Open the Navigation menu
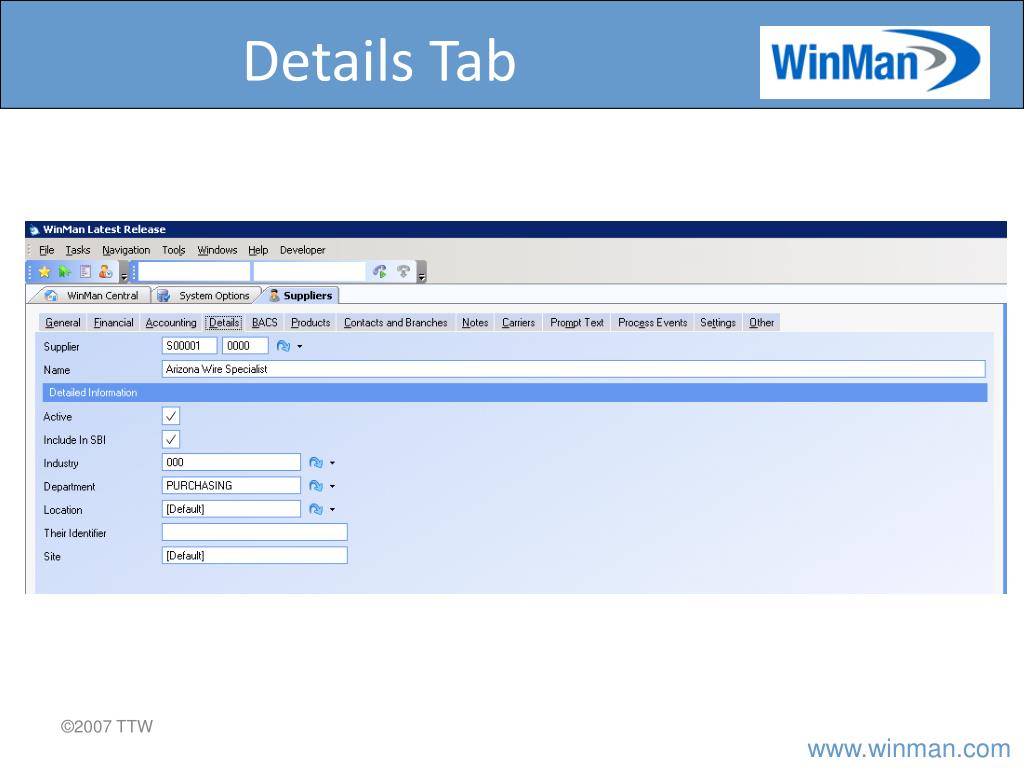Image resolution: width=1024 pixels, height=768 pixels. point(126,250)
